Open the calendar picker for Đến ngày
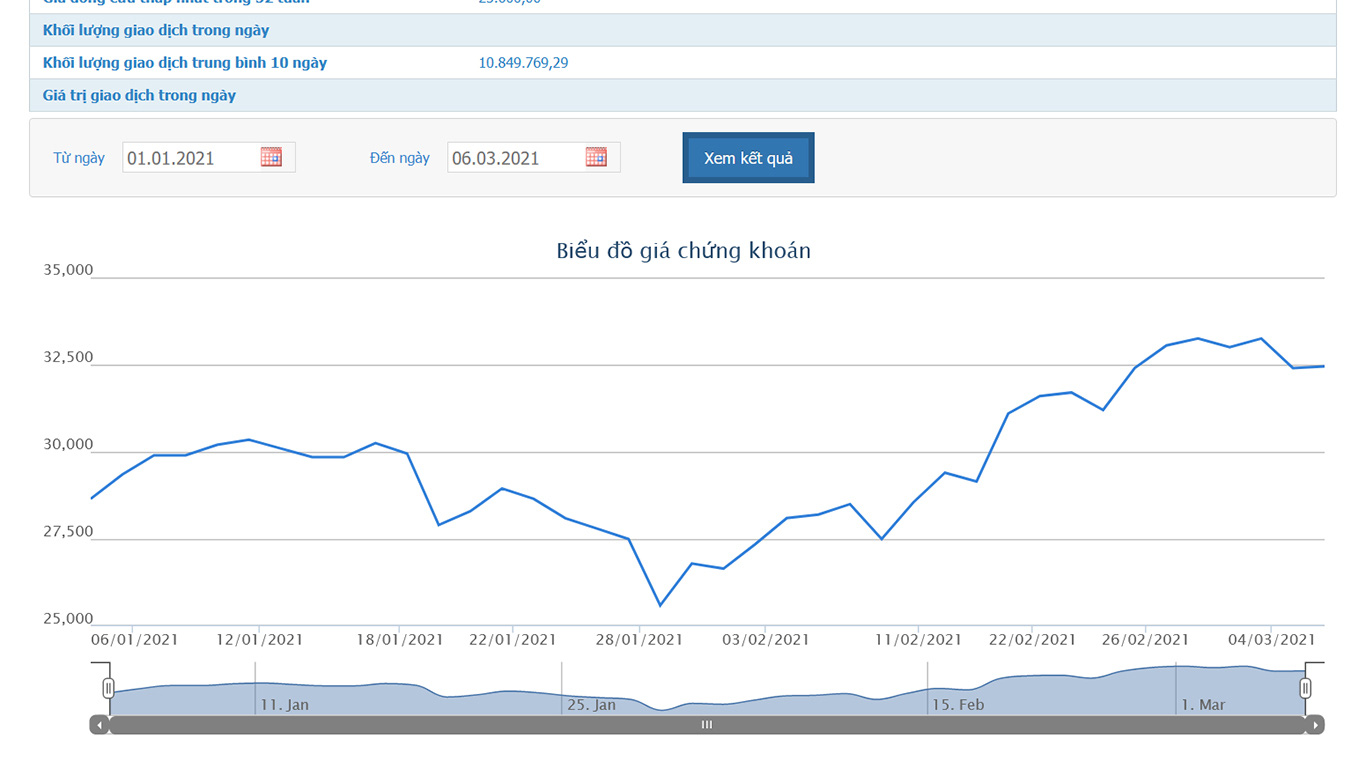This screenshot has height=767, width=1366. (x=596, y=157)
